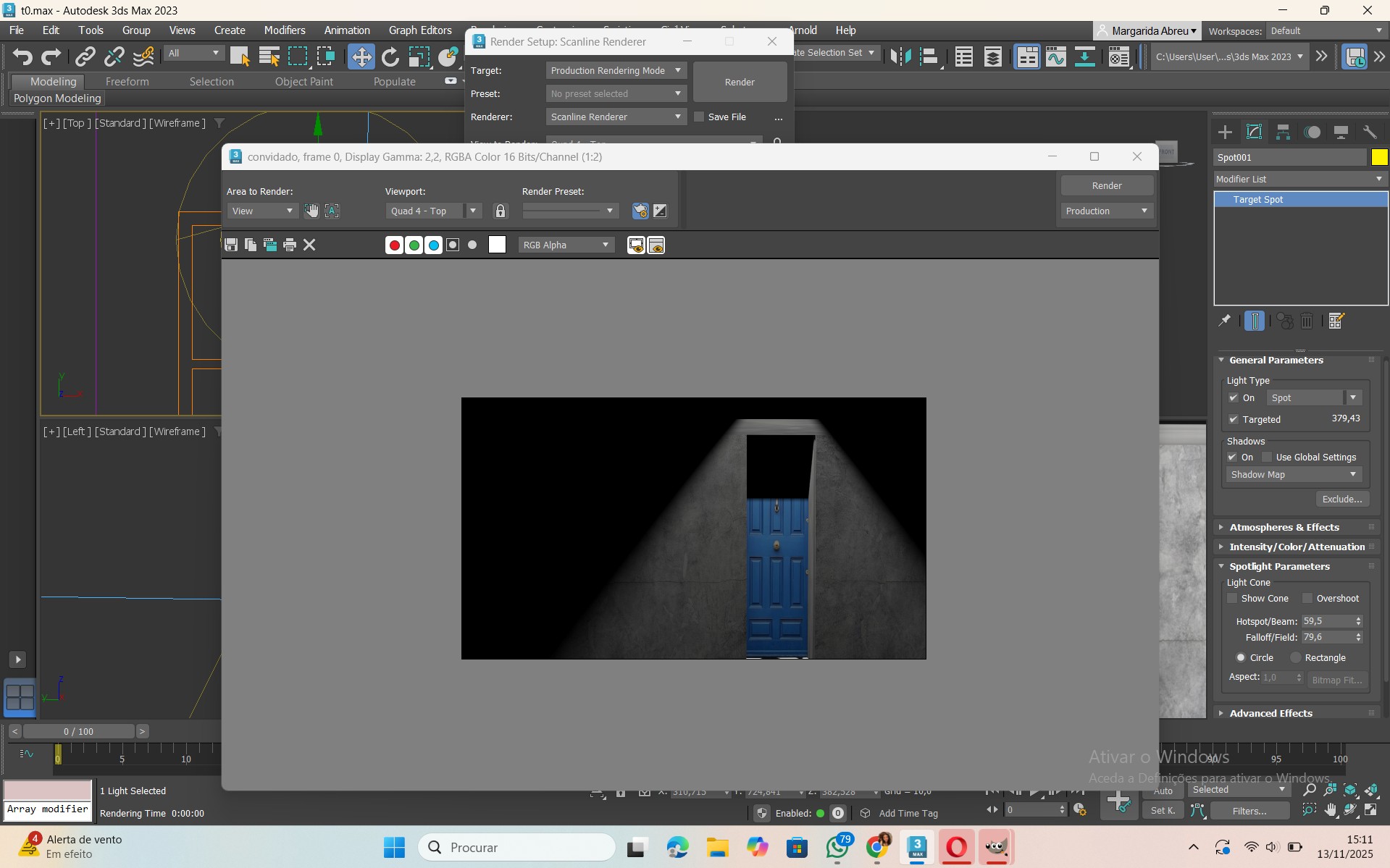Select the Select and Move tool
The height and width of the screenshot is (868, 1390).
coord(361,56)
